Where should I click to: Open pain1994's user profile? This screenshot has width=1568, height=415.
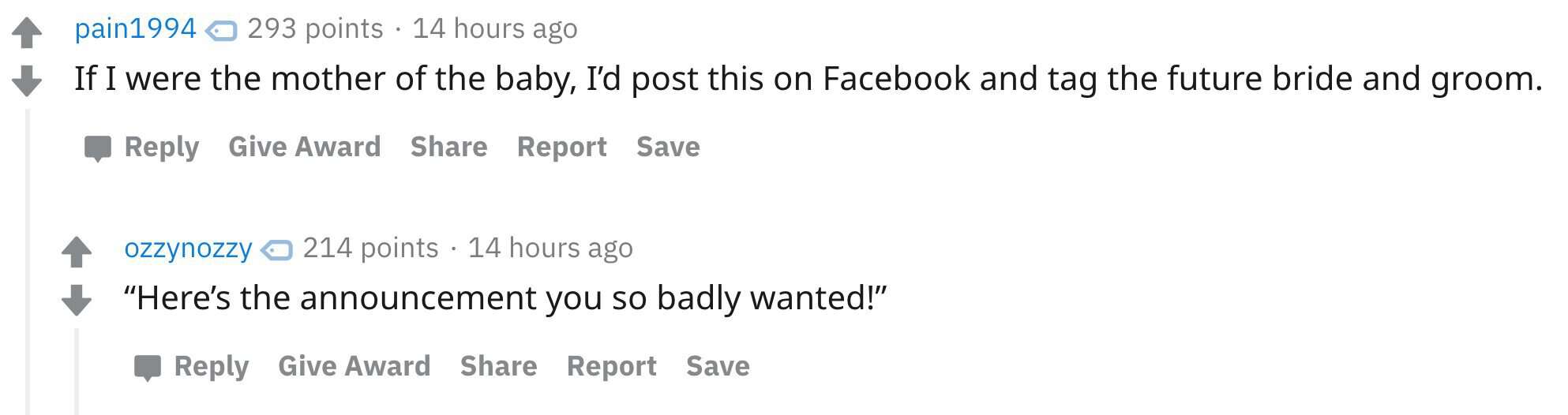pos(135,28)
